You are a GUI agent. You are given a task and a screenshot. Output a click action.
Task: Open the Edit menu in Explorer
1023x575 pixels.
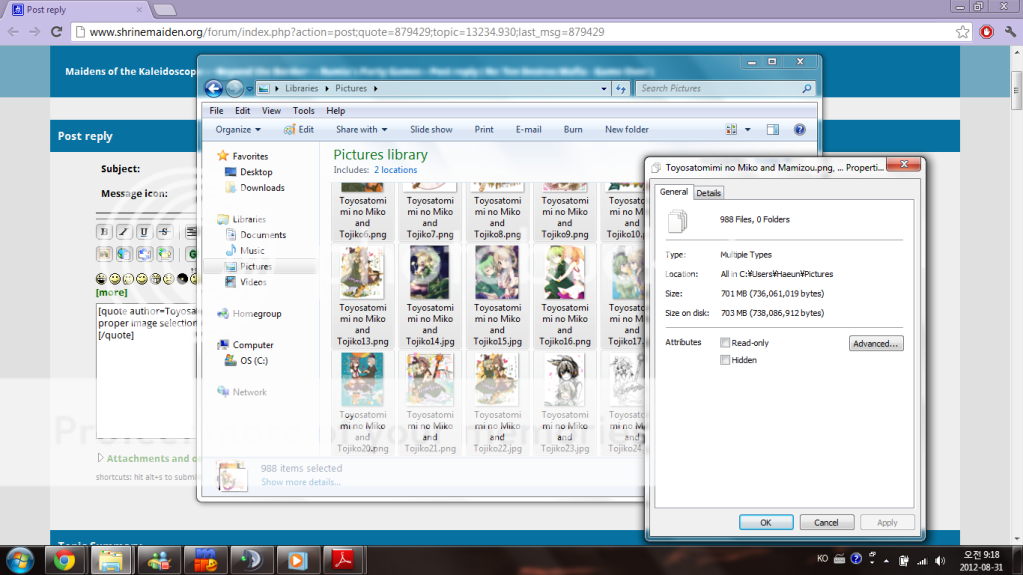click(x=242, y=110)
